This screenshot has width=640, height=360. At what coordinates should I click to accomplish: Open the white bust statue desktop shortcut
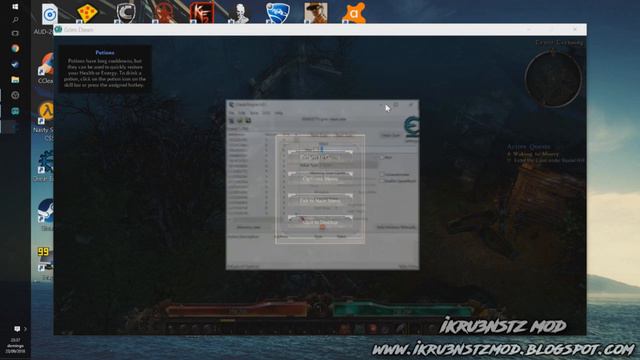point(240,13)
